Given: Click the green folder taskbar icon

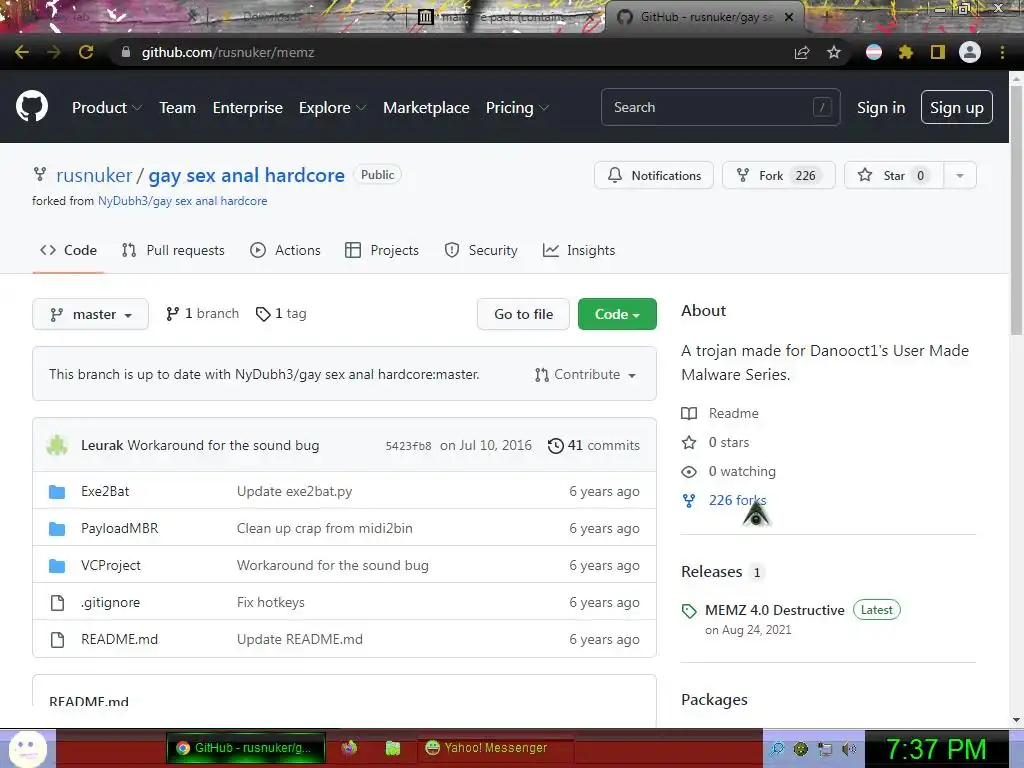Looking at the screenshot, I should point(392,748).
